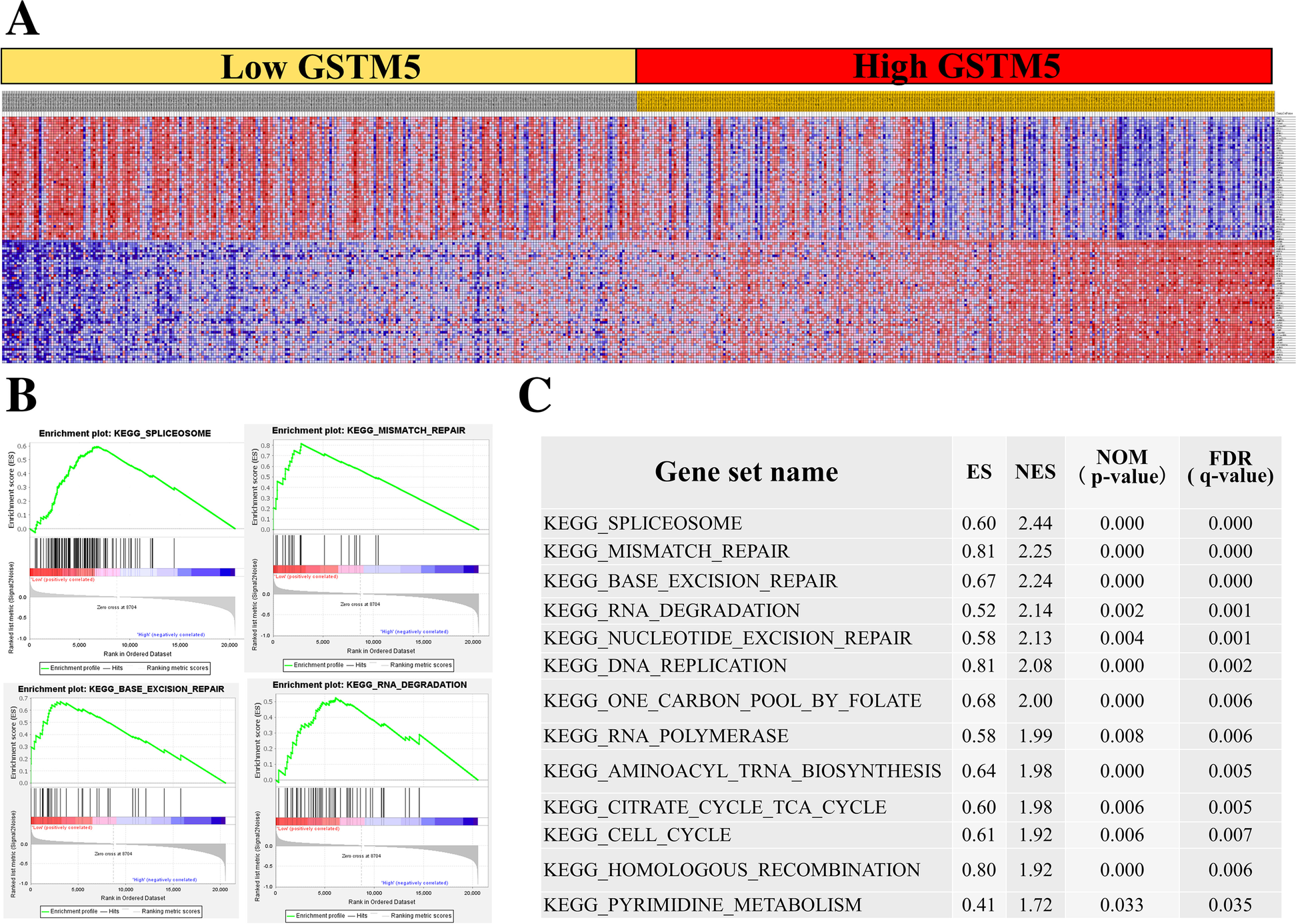Select the KEGG_RNA_POLYMERASE row name

coord(666,736)
